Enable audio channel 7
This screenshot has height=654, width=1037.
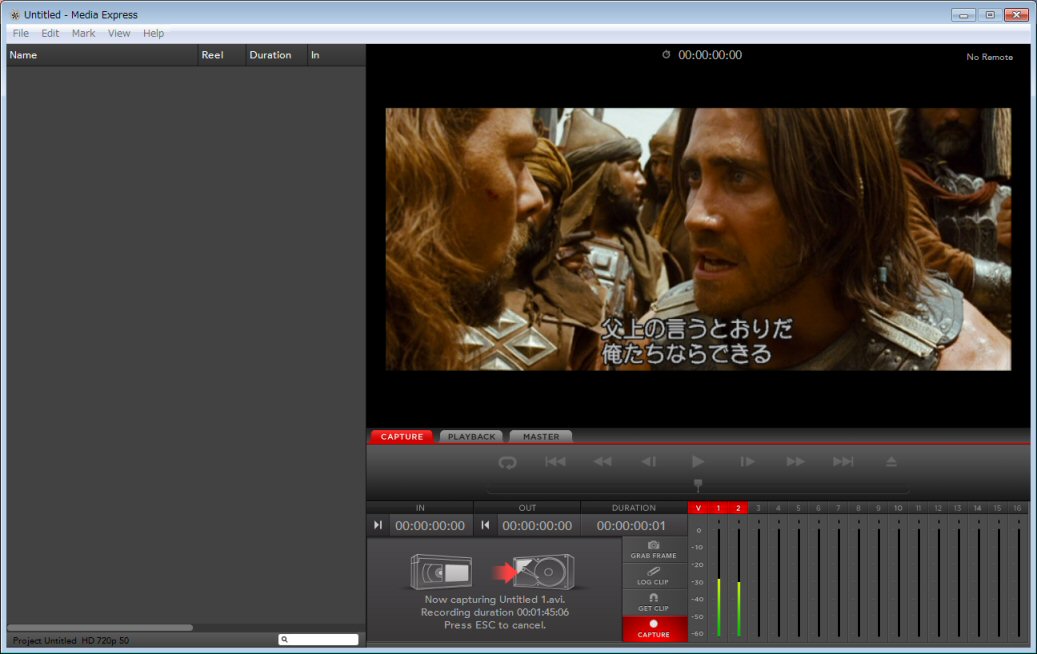coord(838,508)
